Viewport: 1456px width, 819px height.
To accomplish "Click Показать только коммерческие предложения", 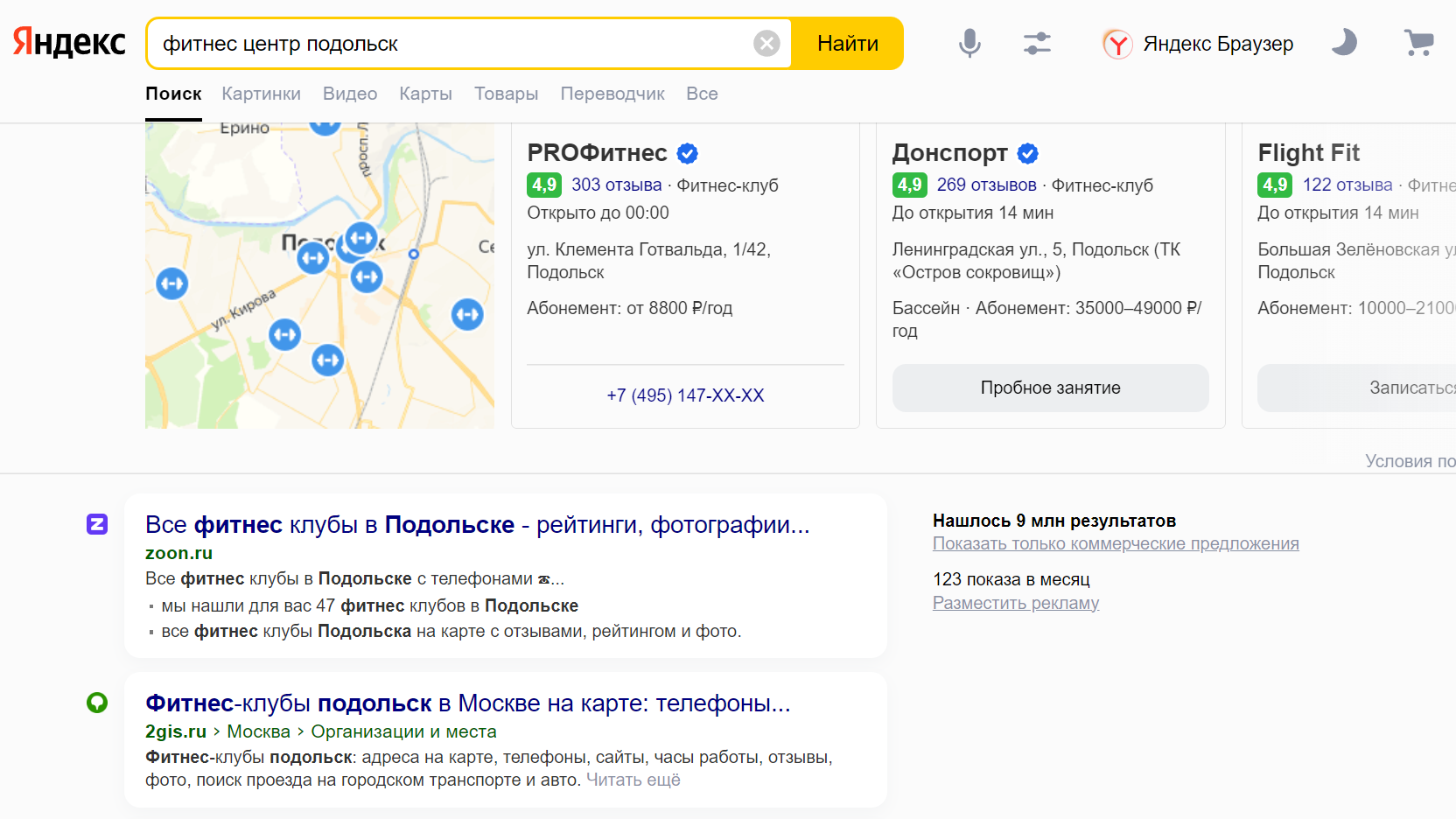I will click(x=1116, y=543).
